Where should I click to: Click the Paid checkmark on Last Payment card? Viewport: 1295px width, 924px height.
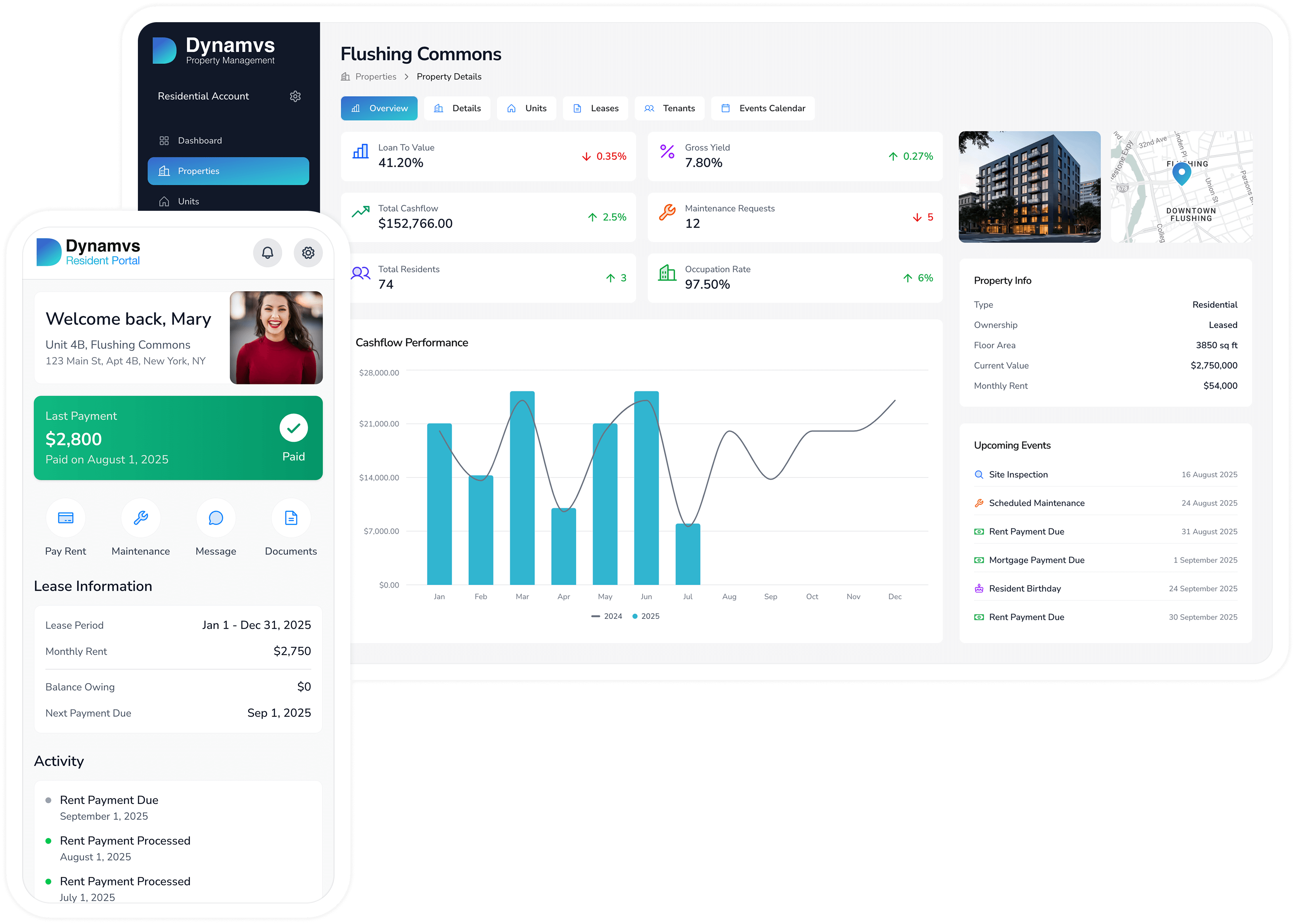pyautogui.click(x=294, y=427)
